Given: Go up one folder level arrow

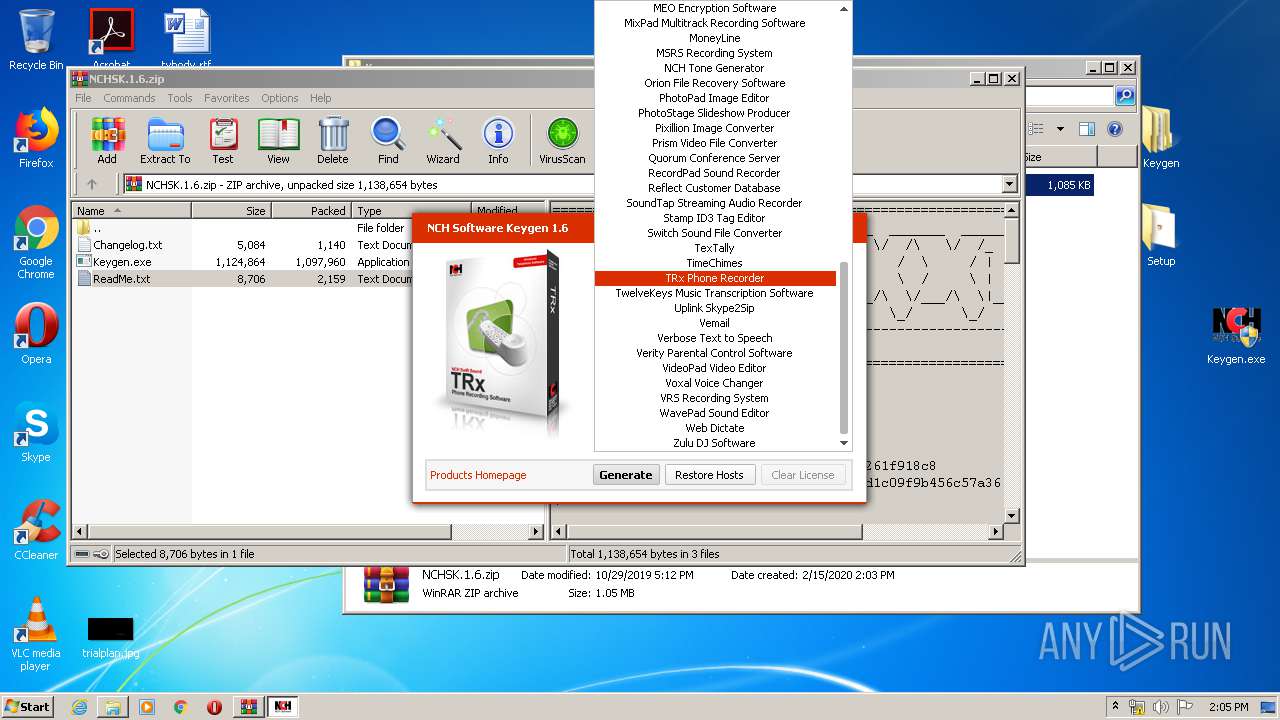Looking at the screenshot, I should coord(92,184).
